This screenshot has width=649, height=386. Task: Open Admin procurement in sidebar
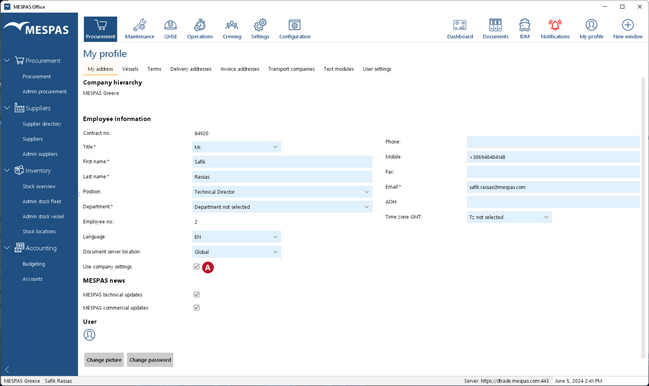pyautogui.click(x=44, y=92)
